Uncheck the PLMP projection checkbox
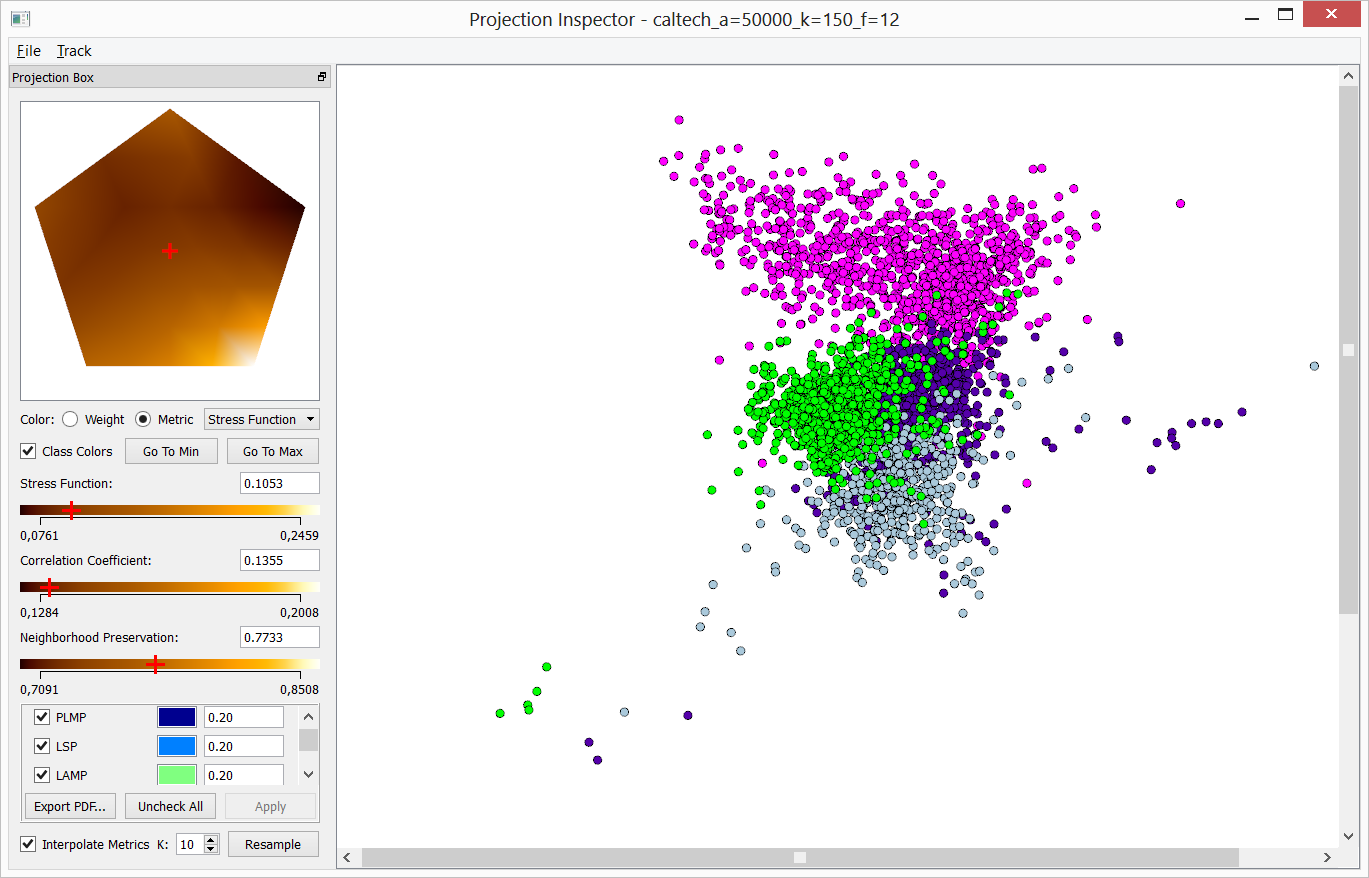 click(42, 717)
